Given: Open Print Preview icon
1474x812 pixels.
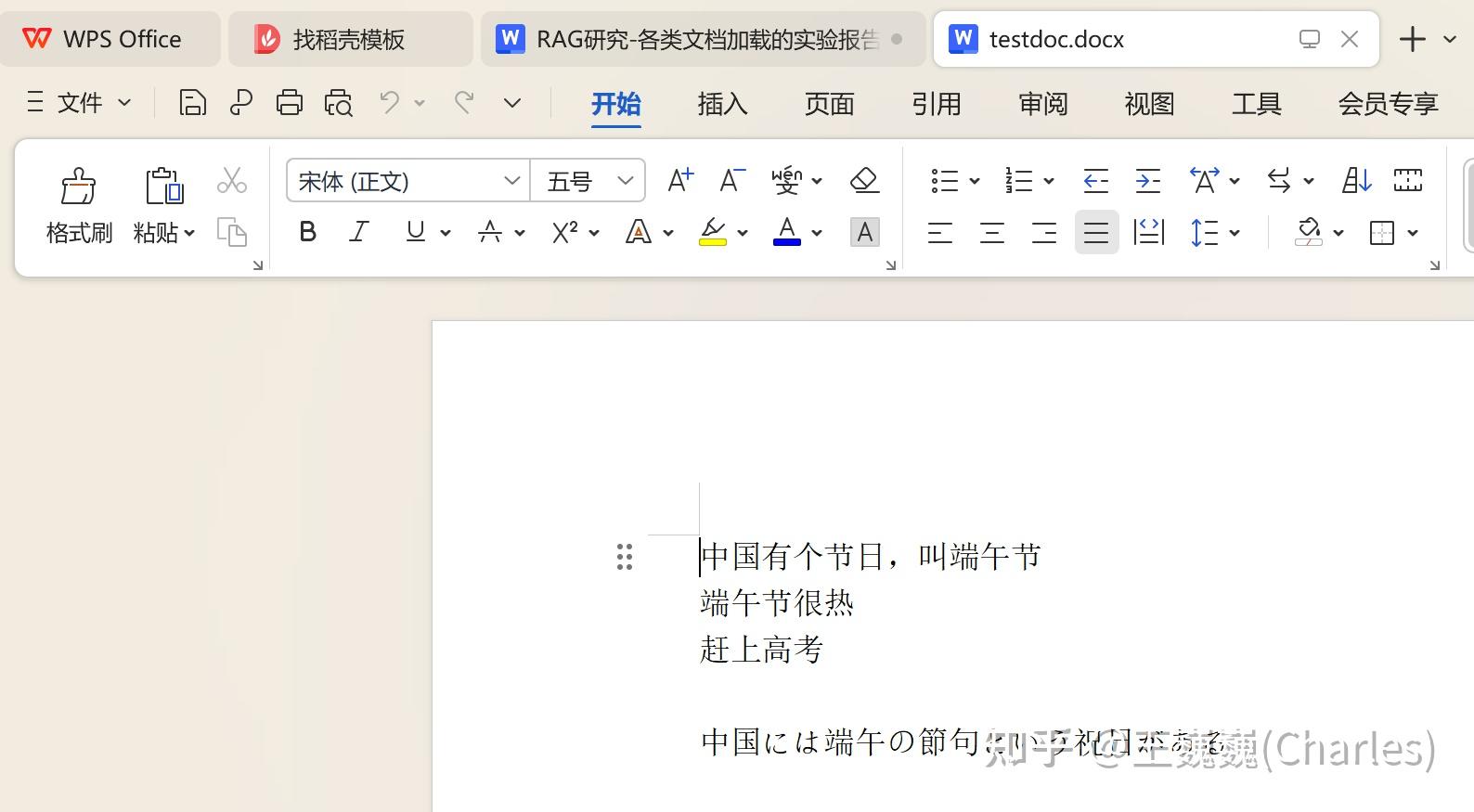Looking at the screenshot, I should tap(339, 102).
